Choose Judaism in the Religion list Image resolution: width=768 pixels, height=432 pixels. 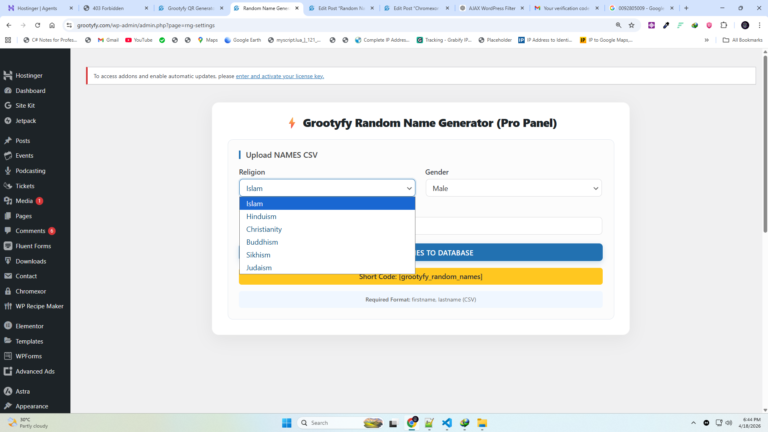coord(327,267)
